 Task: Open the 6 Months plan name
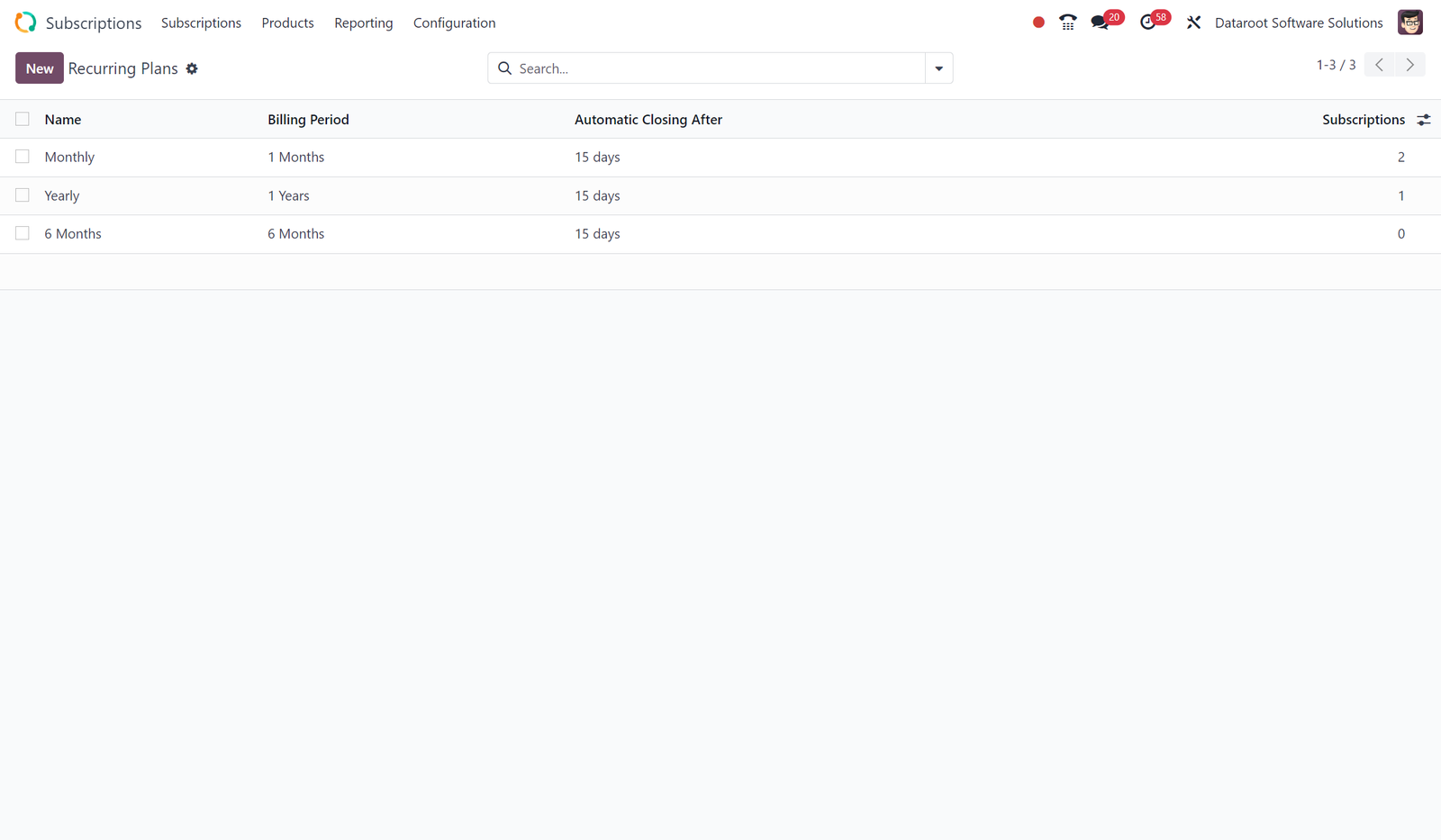(73, 234)
